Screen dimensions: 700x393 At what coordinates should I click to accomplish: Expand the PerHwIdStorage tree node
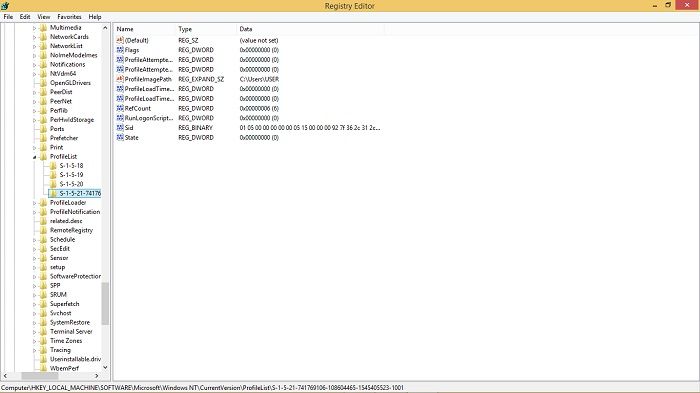(34, 120)
